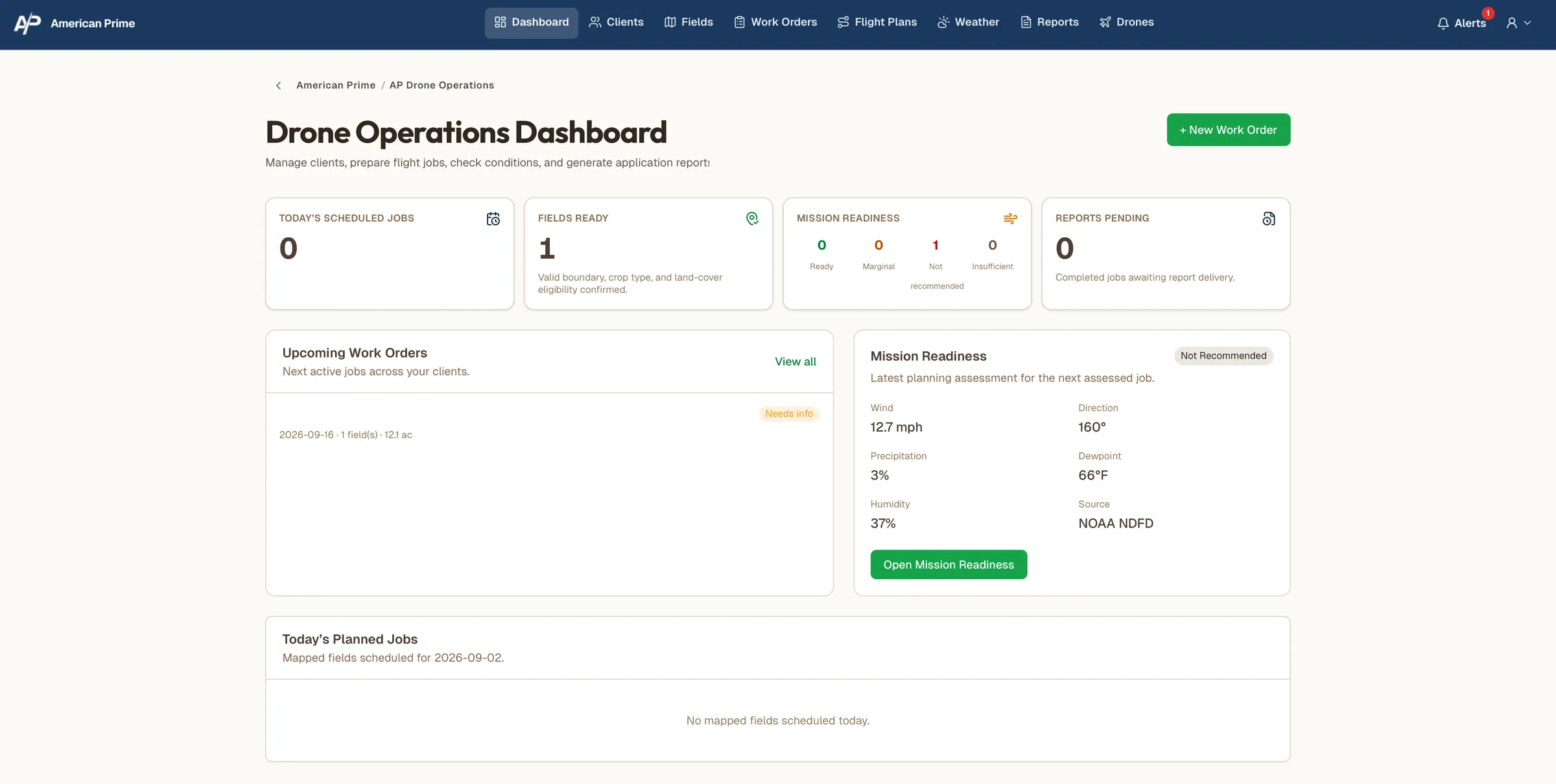
Task: Select the Insufficient readiness count
Action: [993, 245]
